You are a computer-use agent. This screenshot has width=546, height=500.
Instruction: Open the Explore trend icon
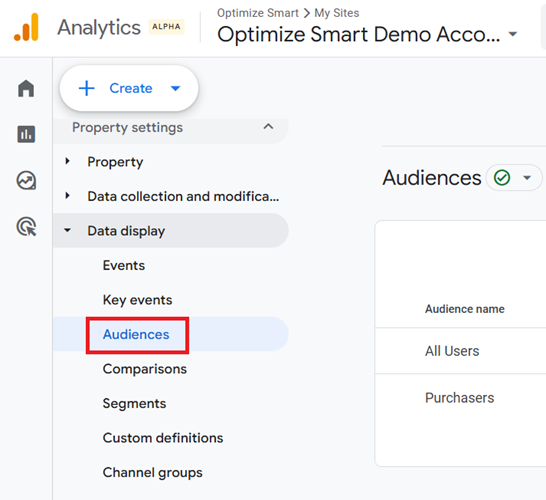pyautogui.click(x=26, y=180)
